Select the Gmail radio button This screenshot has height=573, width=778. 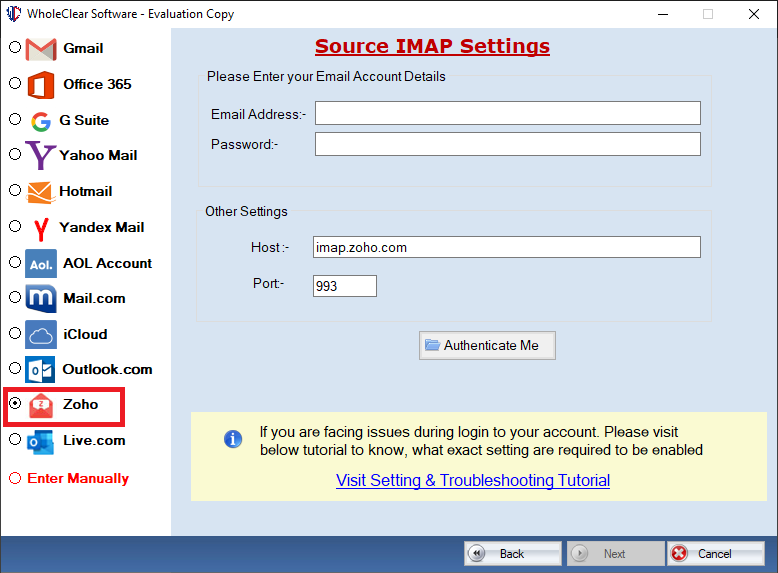pyautogui.click(x=15, y=47)
